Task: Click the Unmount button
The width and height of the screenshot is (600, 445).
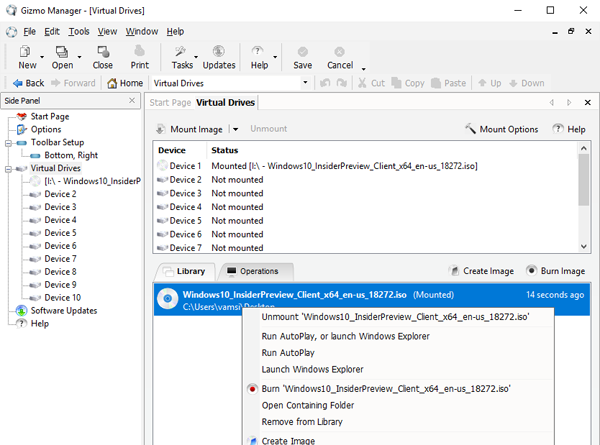Action: [269, 129]
